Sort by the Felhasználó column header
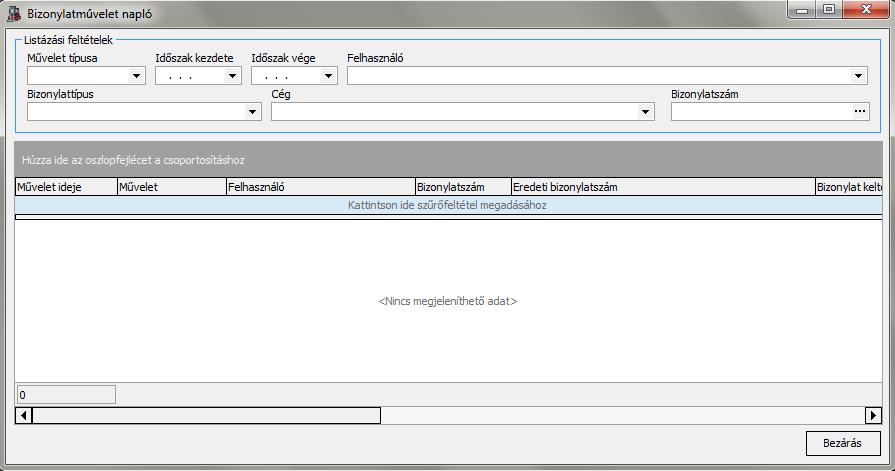Screen dimensions: 895x471 pos(321,187)
